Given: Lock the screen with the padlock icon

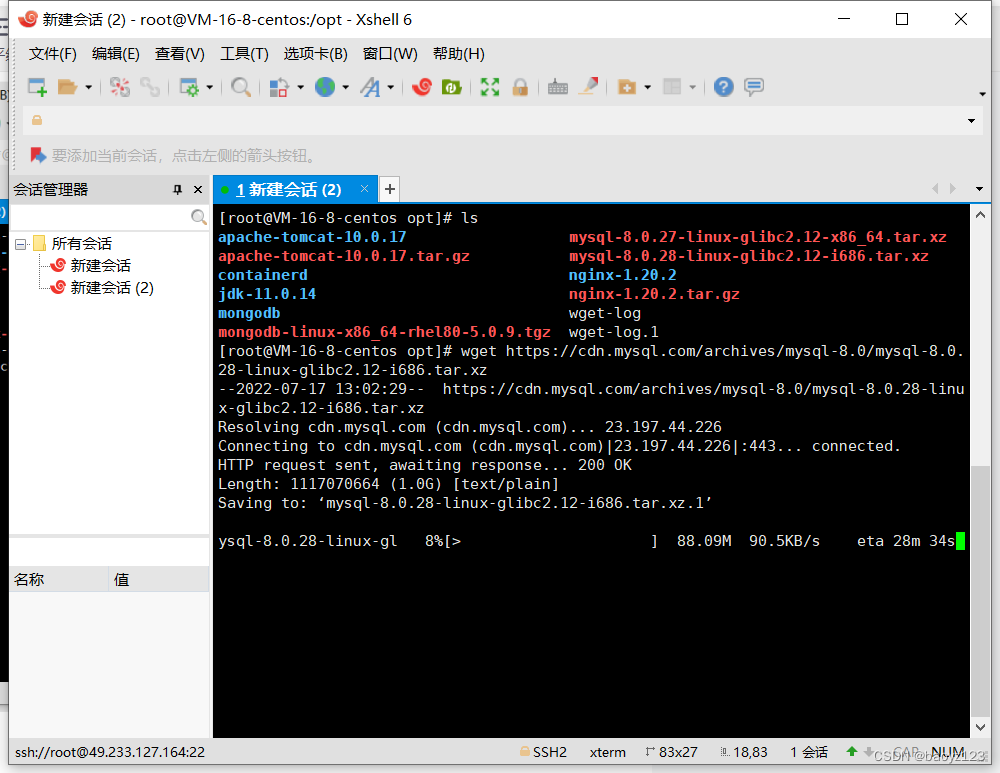Looking at the screenshot, I should click(521, 87).
